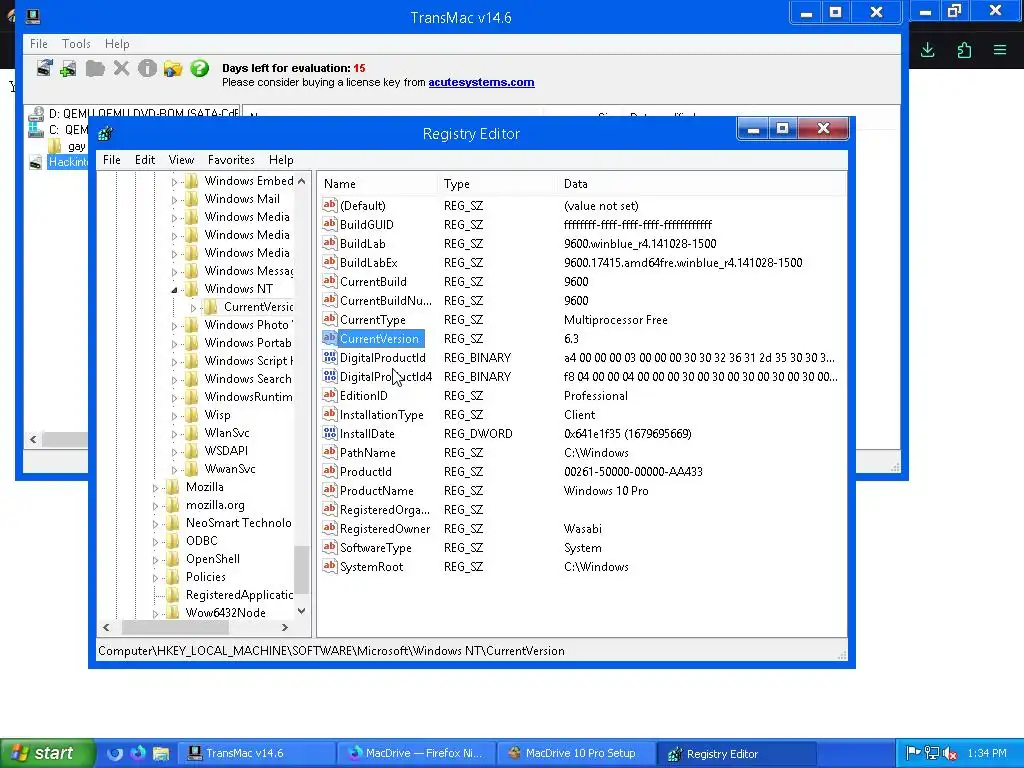
Task: Click the Registry Editor title bar icon
Action: click(x=105, y=133)
